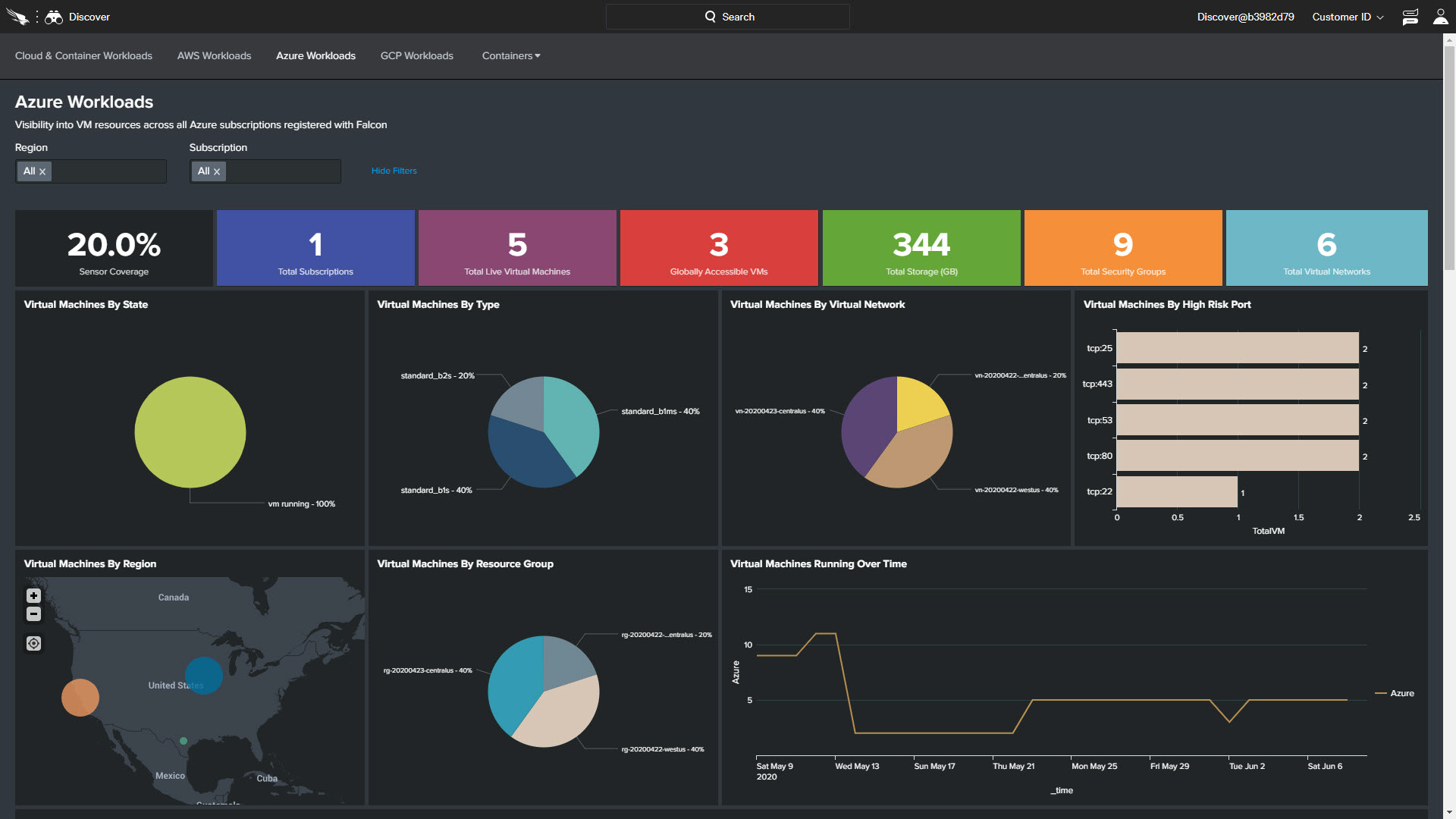Click the Discover app title
1456x819 pixels.
(89, 17)
